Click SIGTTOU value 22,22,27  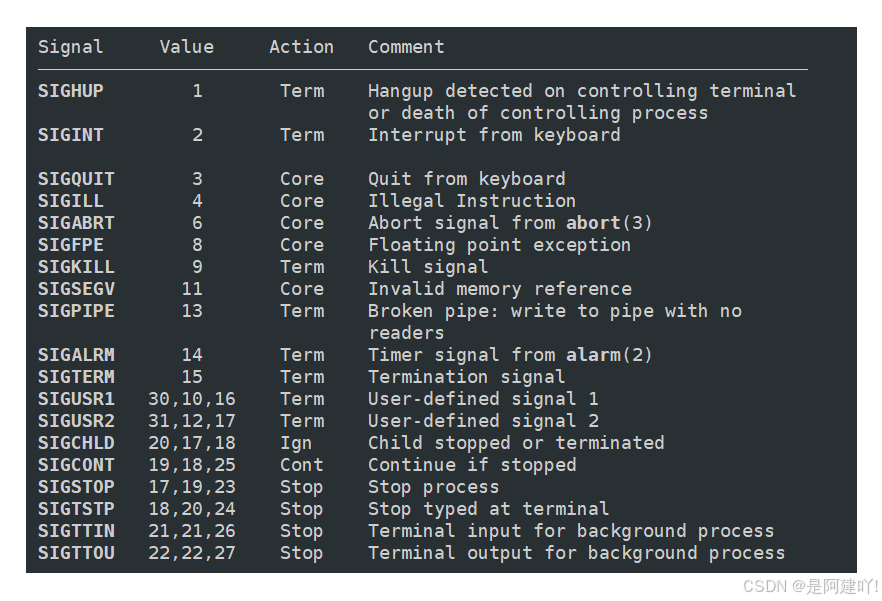pos(192,553)
